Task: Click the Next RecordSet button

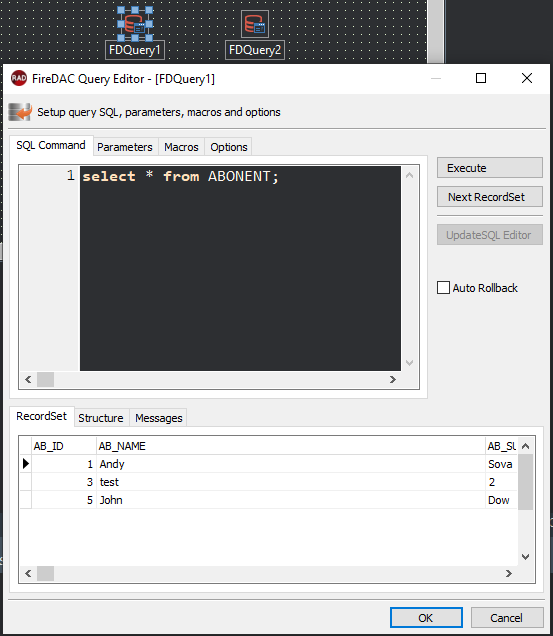Action: [490, 197]
